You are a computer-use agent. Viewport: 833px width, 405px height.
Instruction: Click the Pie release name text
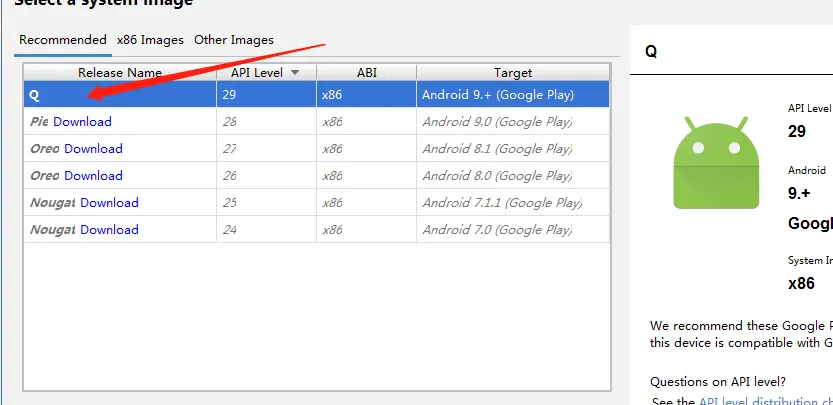click(39, 122)
